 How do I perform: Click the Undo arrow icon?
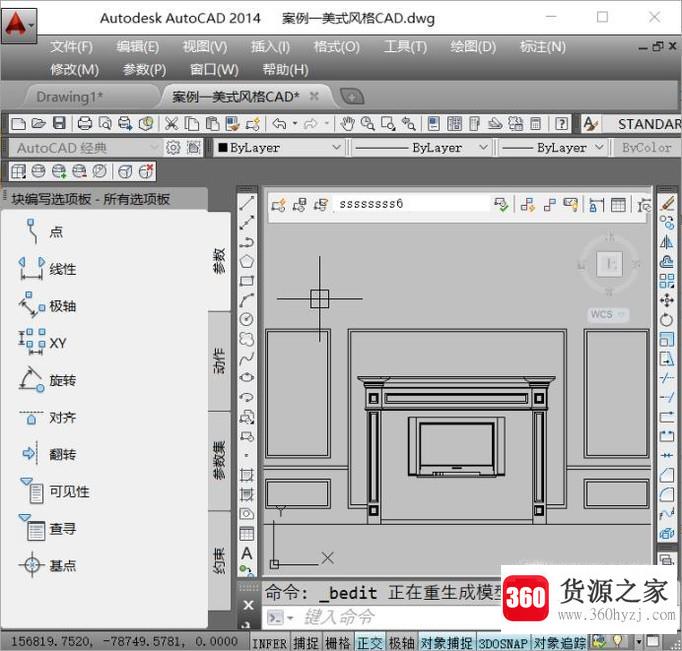[x=279, y=124]
